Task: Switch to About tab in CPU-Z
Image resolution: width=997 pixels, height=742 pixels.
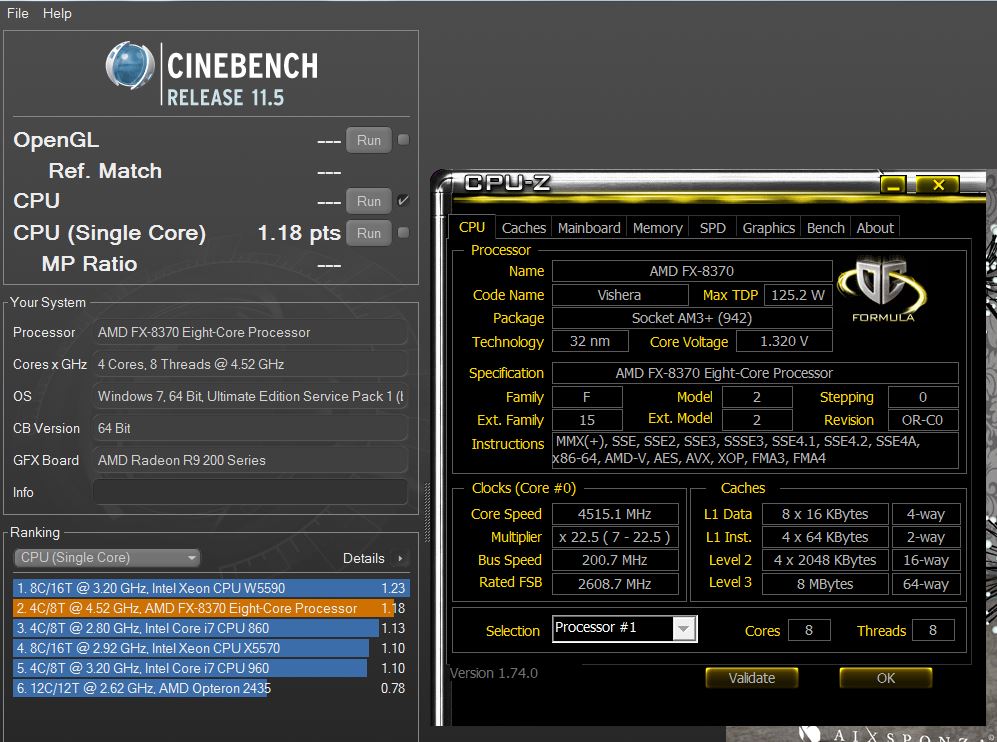Action: coord(875,228)
